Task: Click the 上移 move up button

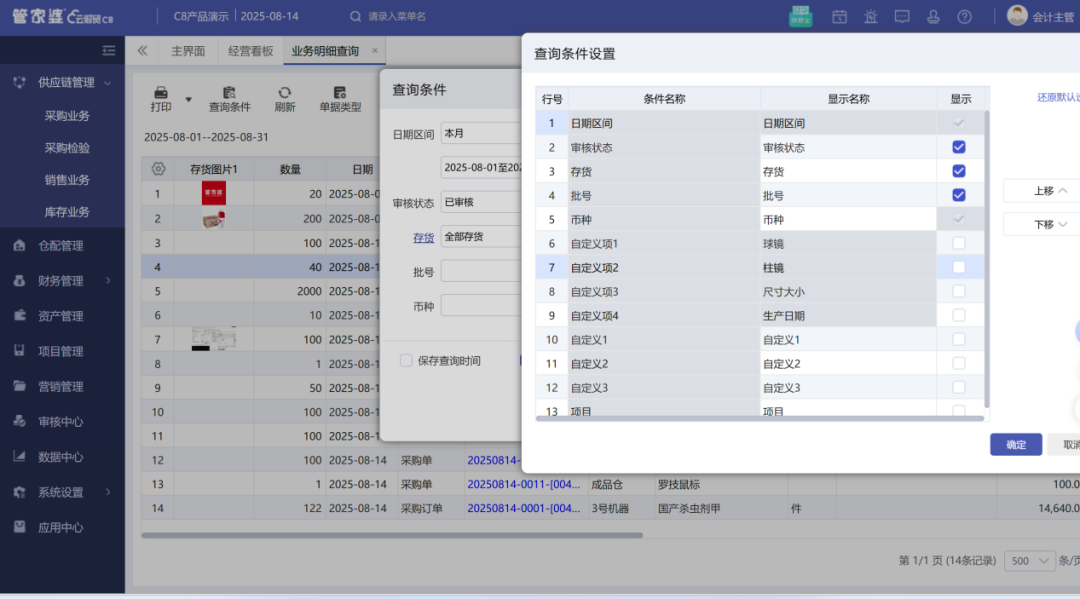Action: (x=1041, y=191)
